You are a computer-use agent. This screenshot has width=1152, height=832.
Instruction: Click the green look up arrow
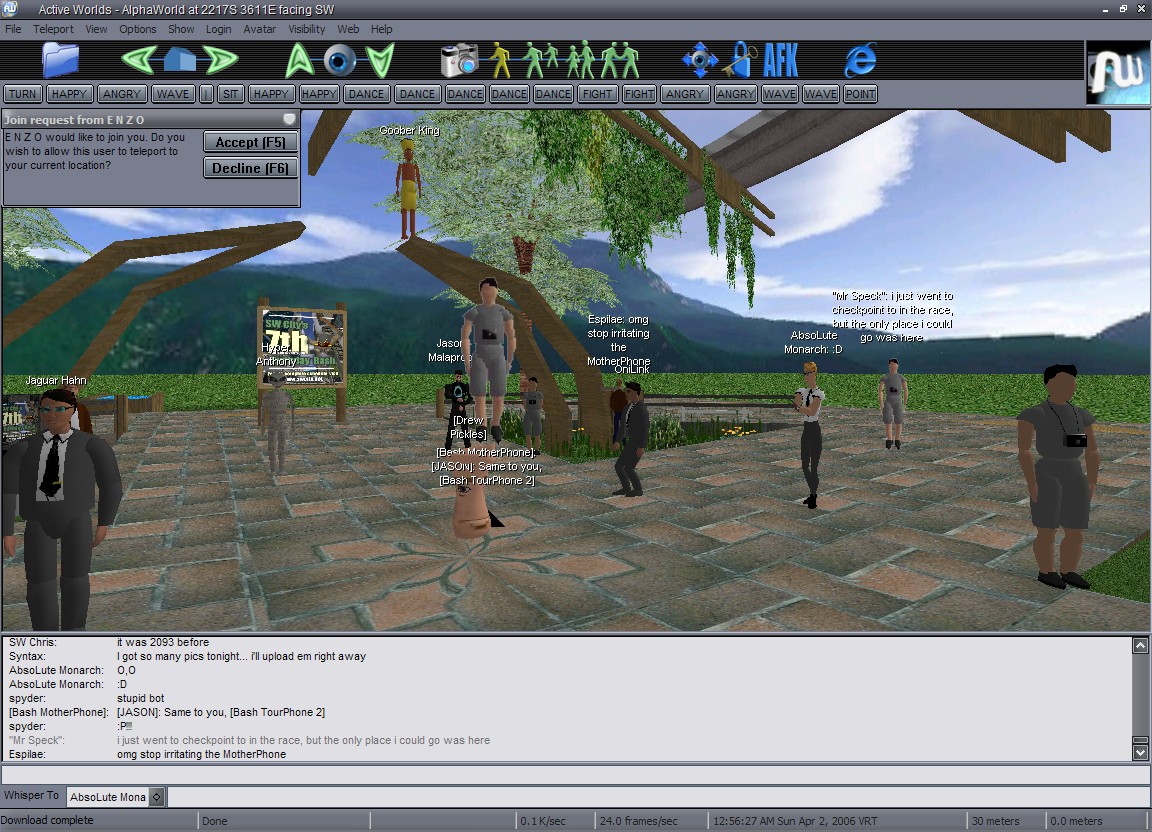pyautogui.click(x=300, y=60)
